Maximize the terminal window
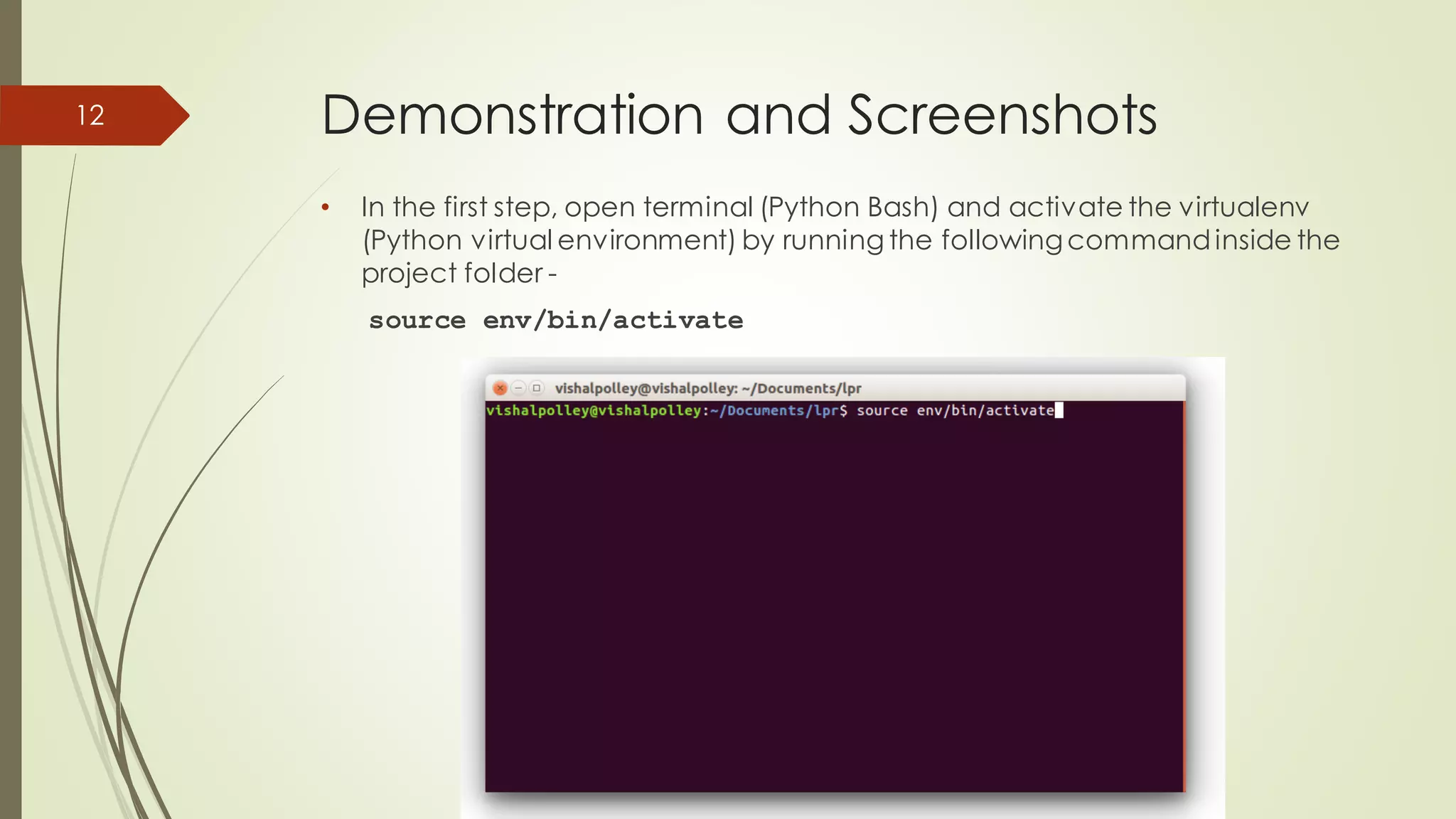The width and height of the screenshot is (1456, 819). point(537,388)
